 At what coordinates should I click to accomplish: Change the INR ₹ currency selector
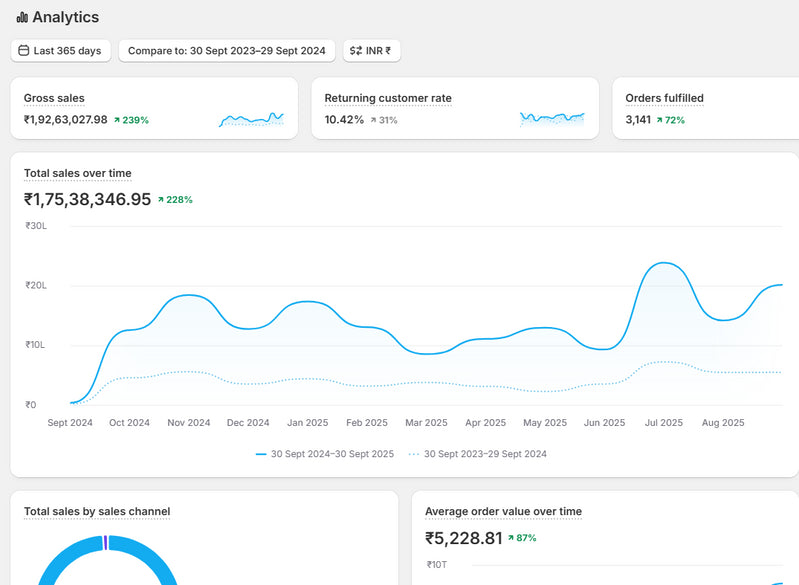coord(372,51)
